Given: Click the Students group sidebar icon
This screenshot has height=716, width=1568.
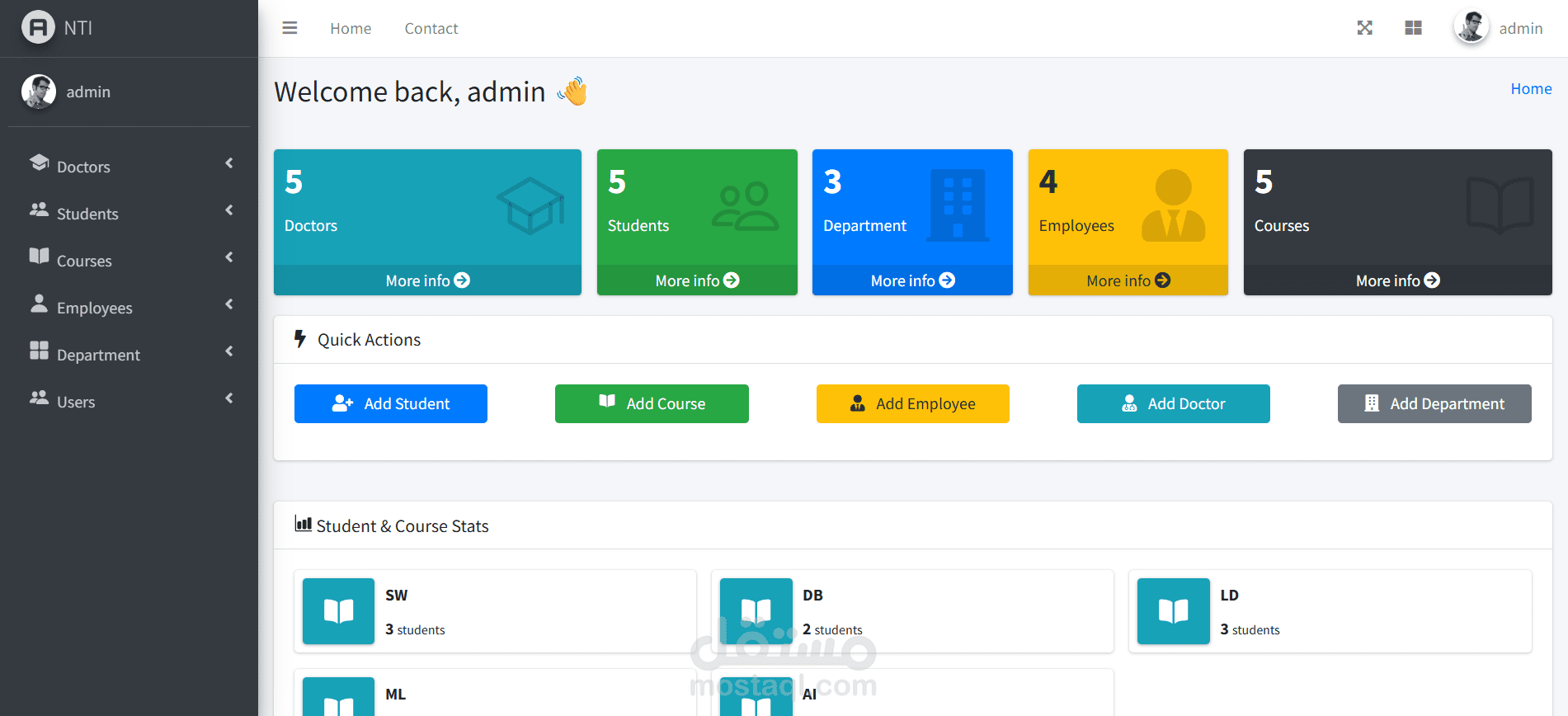Looking at the screenshot, I should pyautogui.click(x=40, y=210).
